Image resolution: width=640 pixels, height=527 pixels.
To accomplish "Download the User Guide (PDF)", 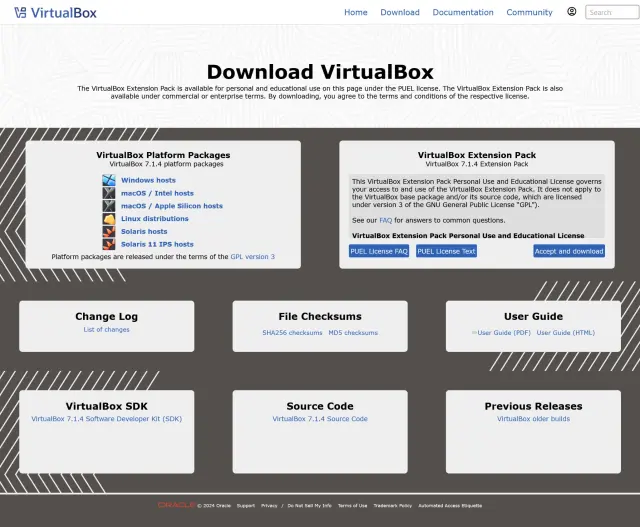I will click(504, 333).
